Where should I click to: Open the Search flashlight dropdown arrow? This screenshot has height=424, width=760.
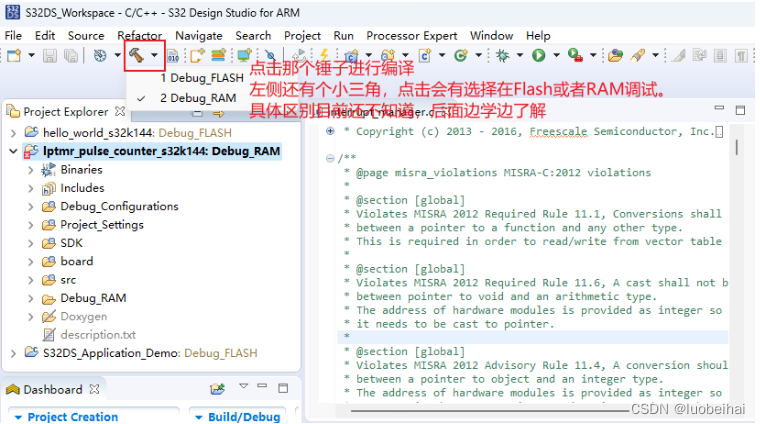655,55
